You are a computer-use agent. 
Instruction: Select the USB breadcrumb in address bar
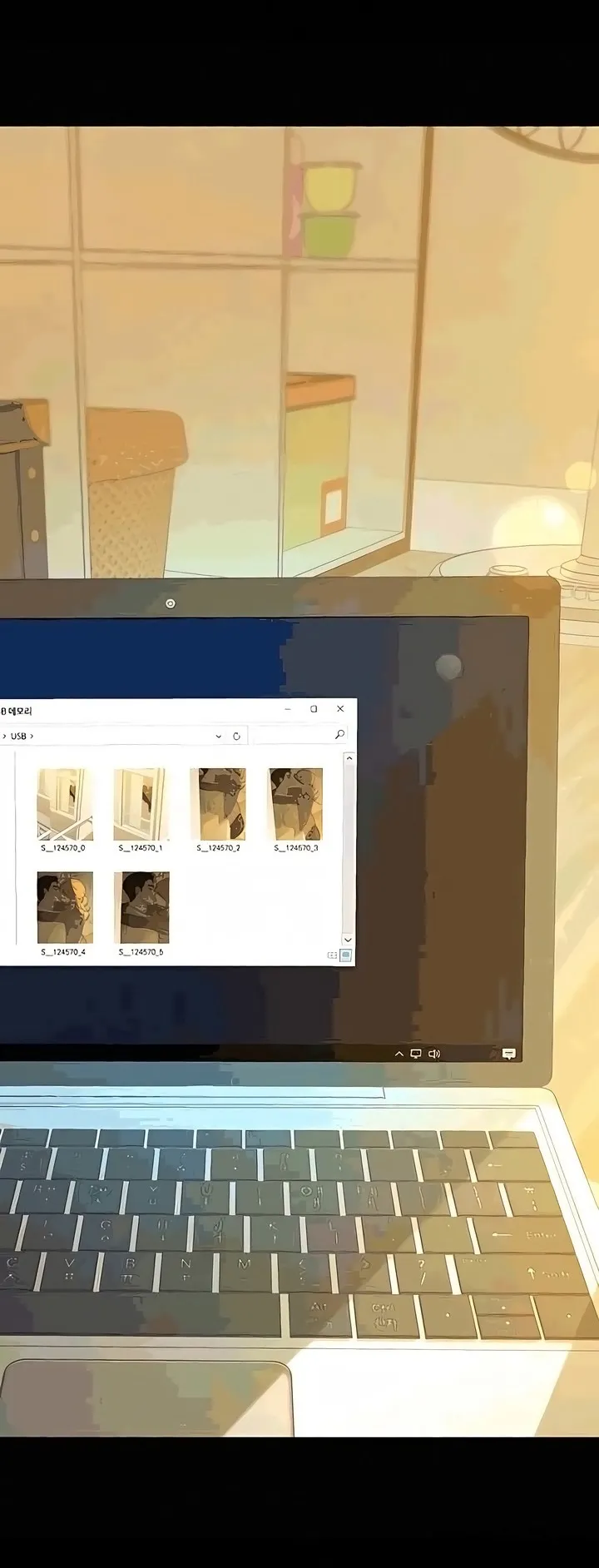(x=18, y=737)
